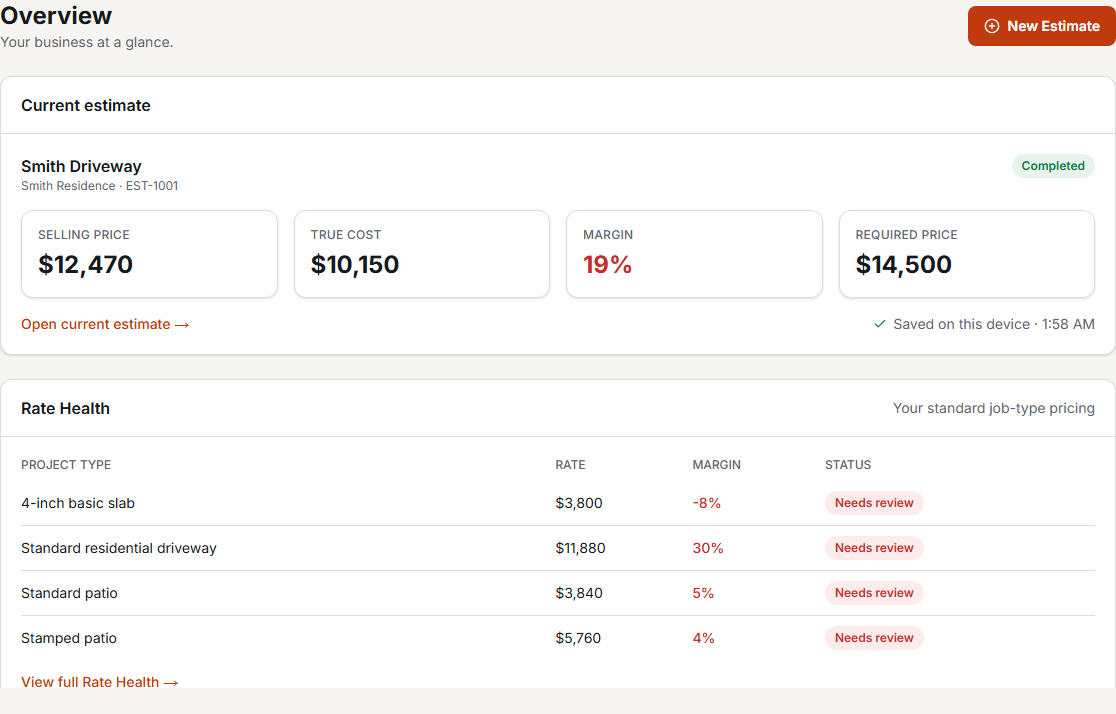Click the $3,840 rate value
This screenshot has width=1116, height=714.
[579, 593]
